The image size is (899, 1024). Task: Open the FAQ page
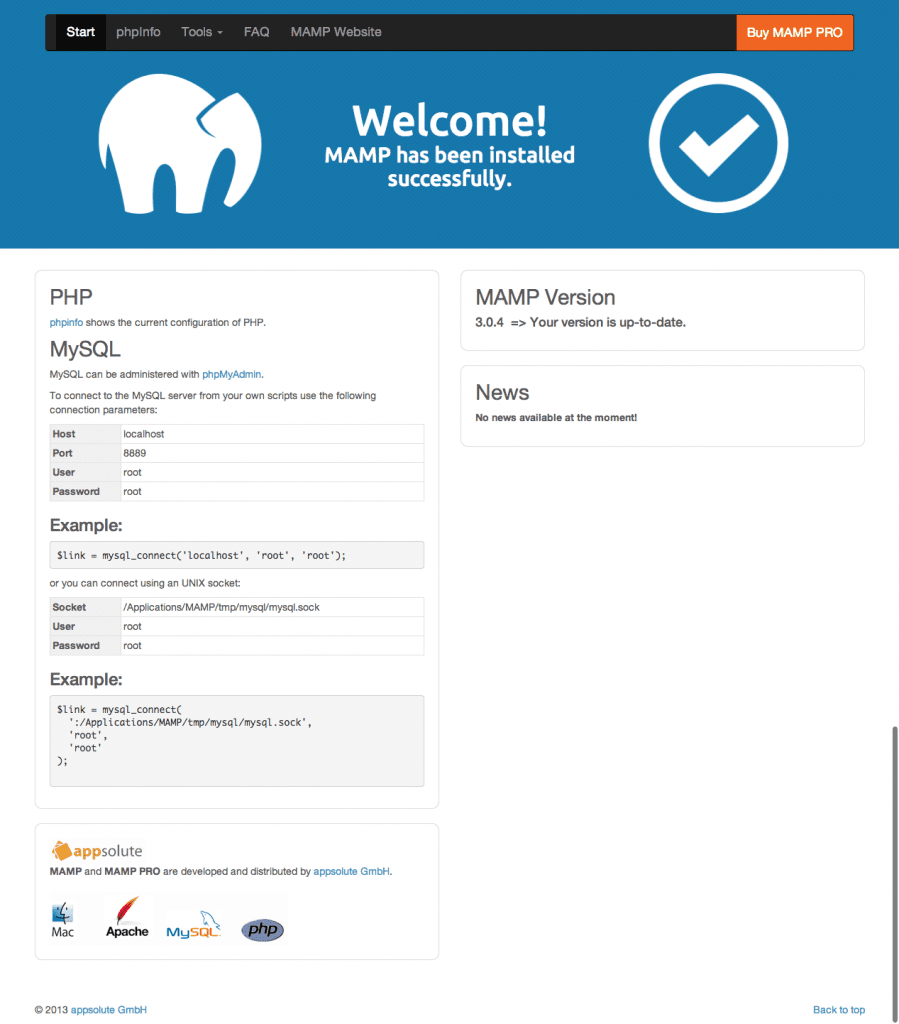coord(256,31)
